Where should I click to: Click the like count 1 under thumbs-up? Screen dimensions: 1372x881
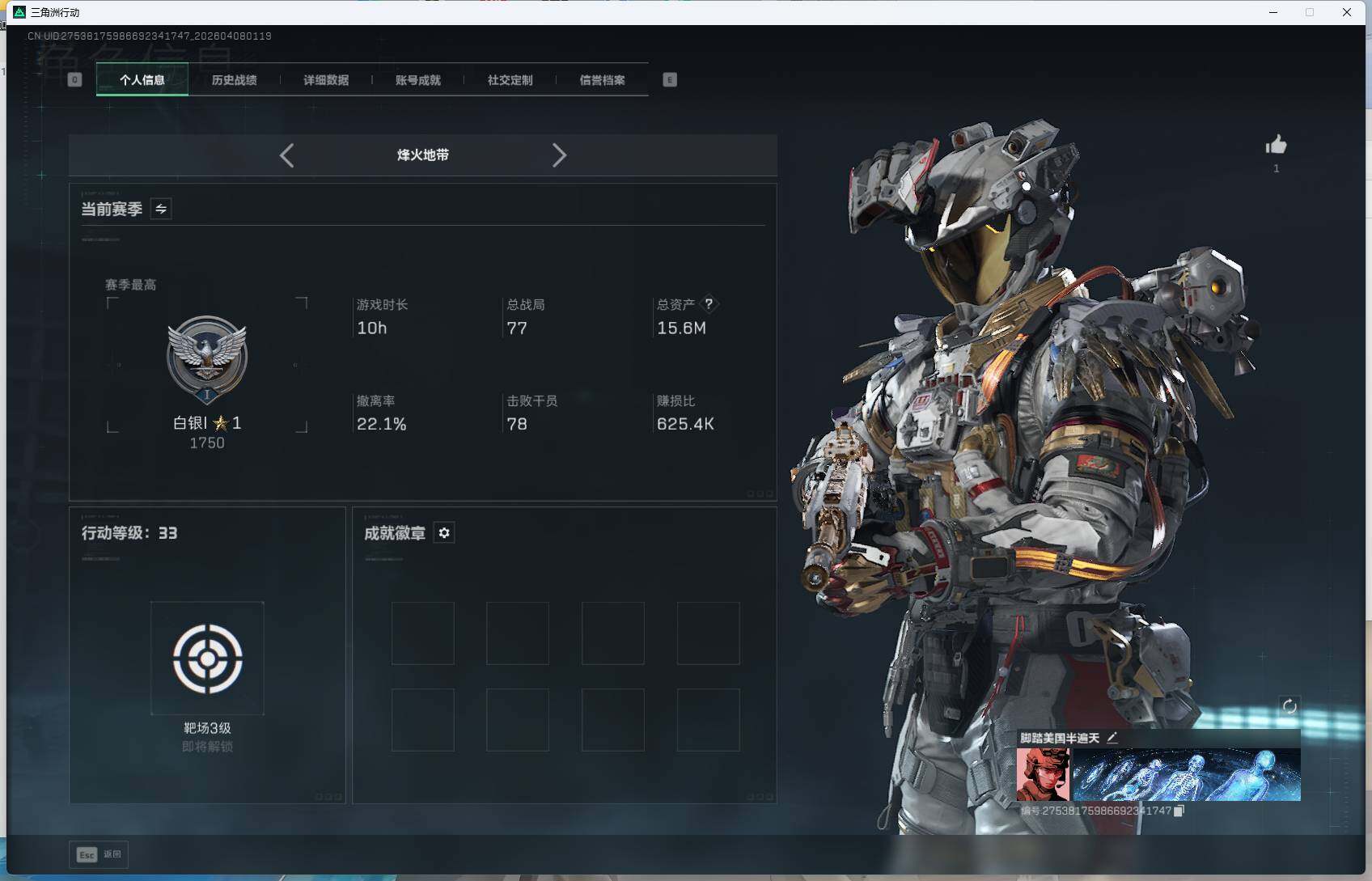(1277, 168)
